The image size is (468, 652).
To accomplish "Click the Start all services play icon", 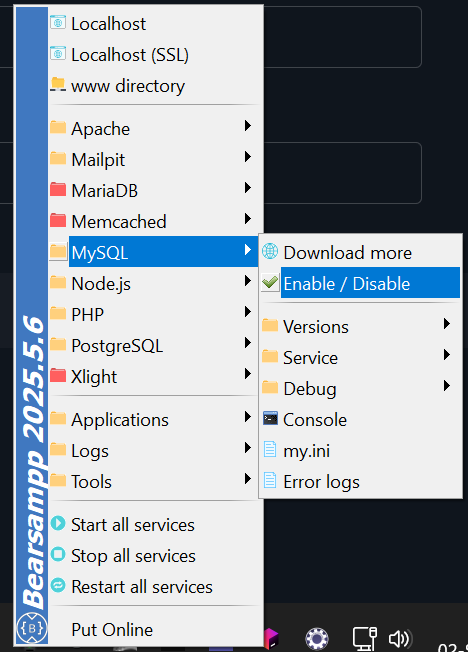I will tap(58, 523).
